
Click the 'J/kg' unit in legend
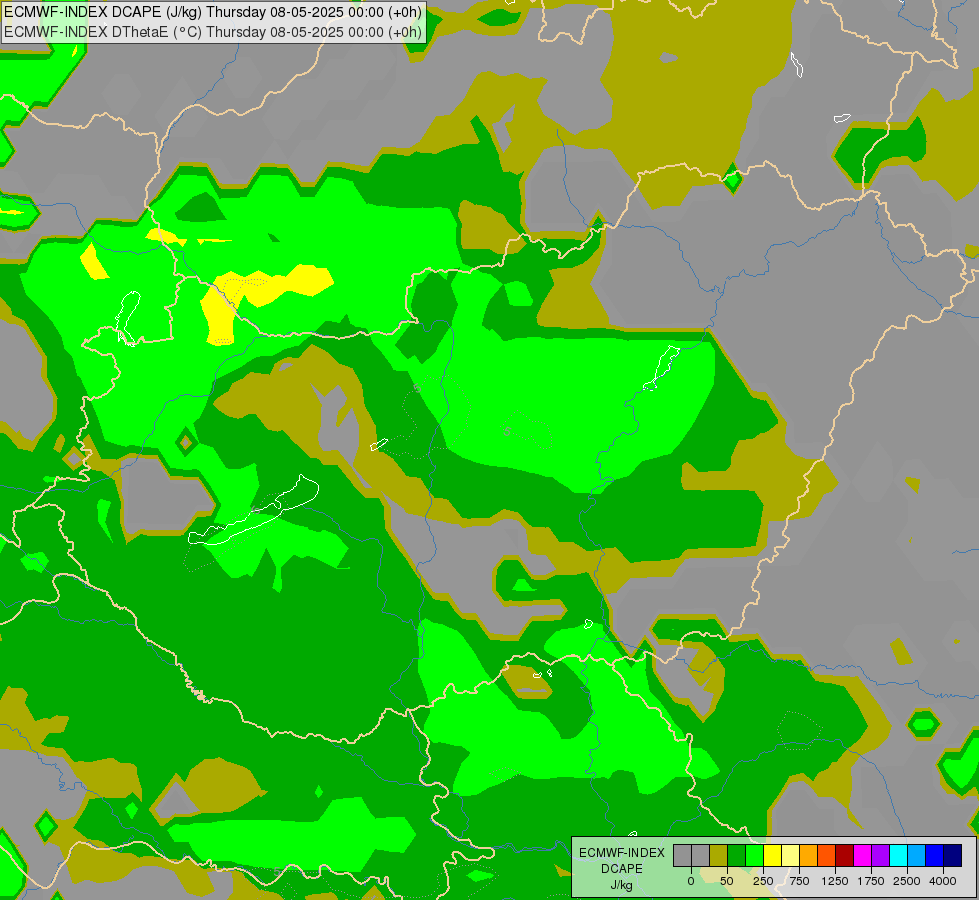622,885
